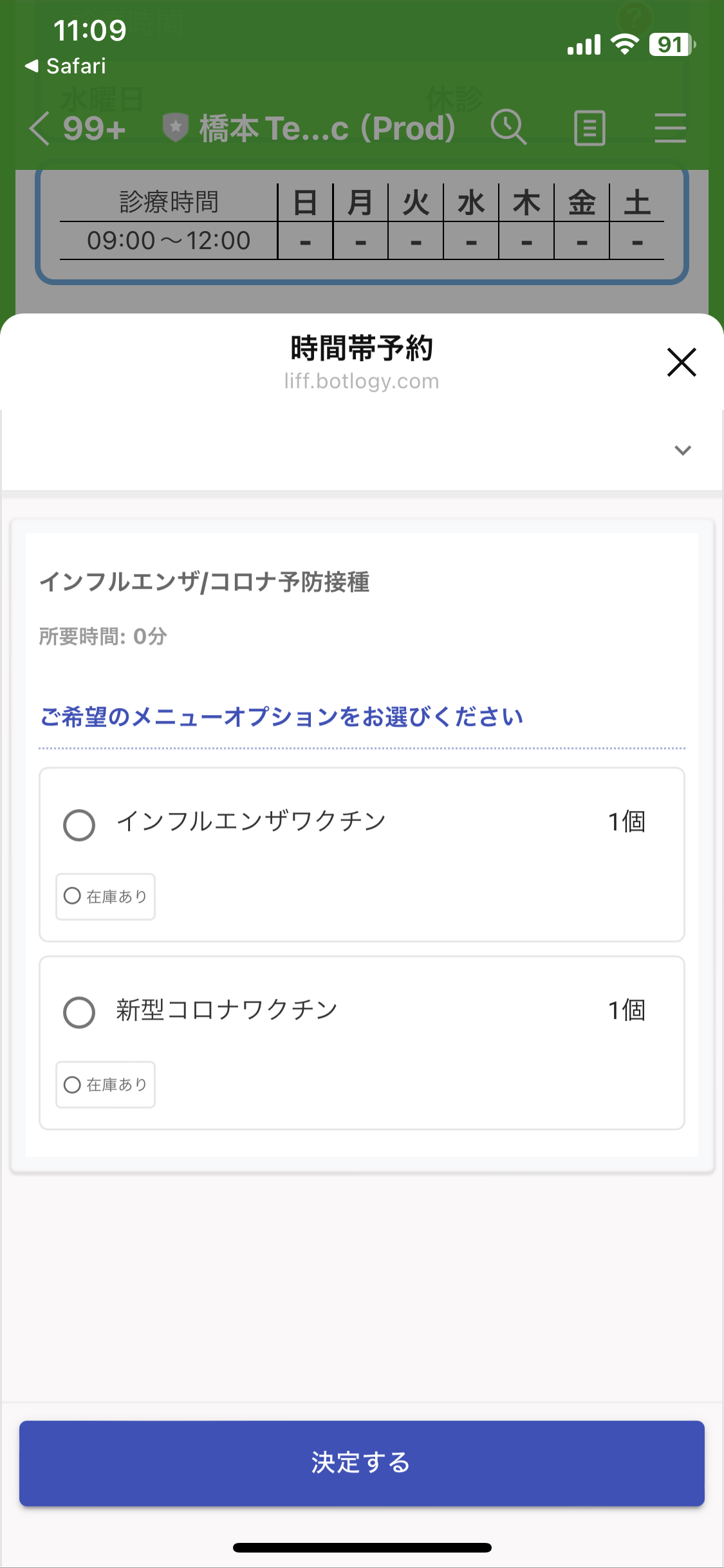Screen dimensions: 724x1568
Task: Select 新型コロナワクチン radio button
Action: pyautogui.click(x=79, y=1013)
